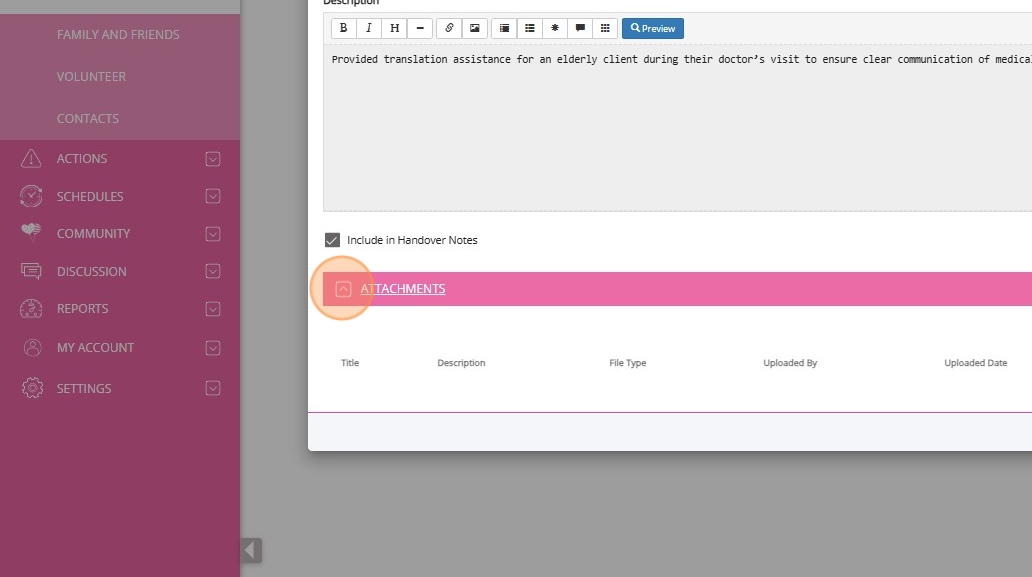Sort attachments by Uploaded Date column
The width and height of the screenshot is (1032, 577).
(x=975, y=363)
